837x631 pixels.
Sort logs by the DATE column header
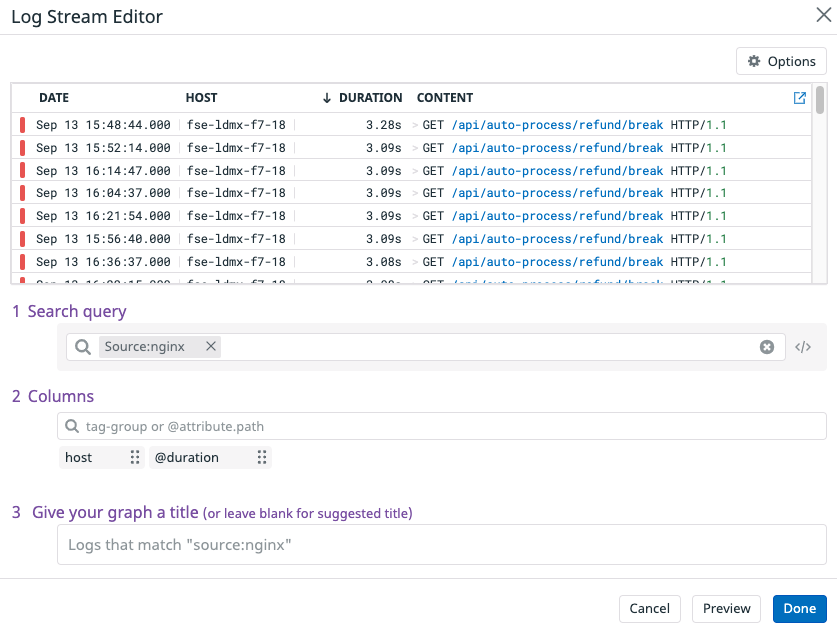(x=54, y=97)
